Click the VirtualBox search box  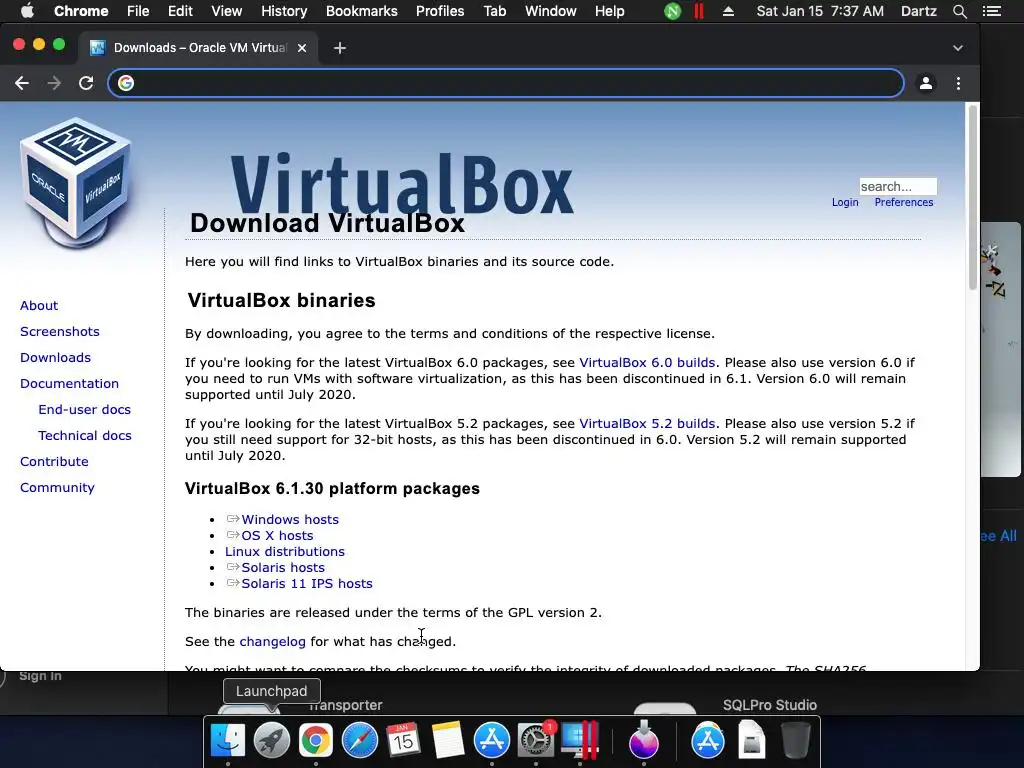click(x=898, y=186)
